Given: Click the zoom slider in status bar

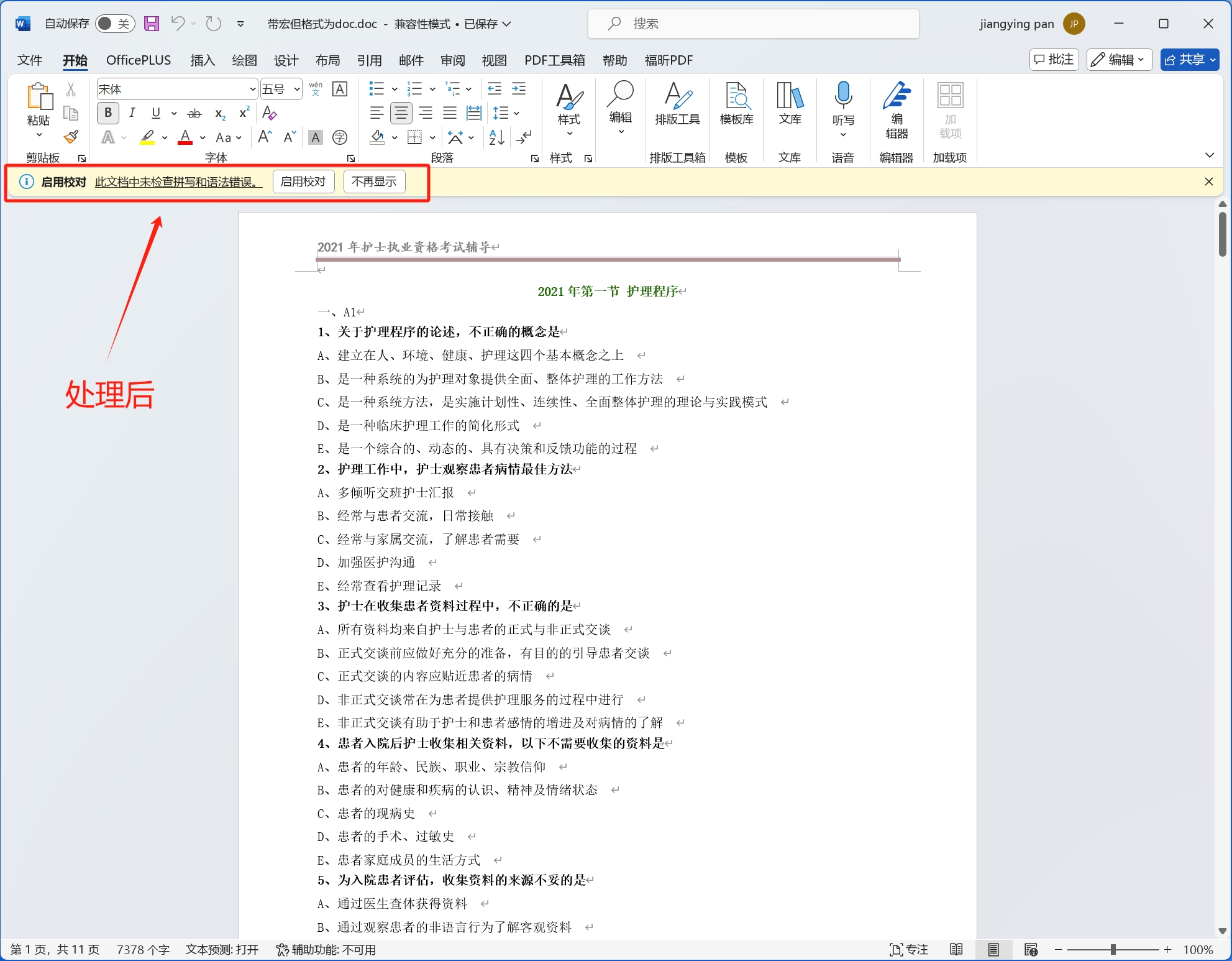Looking at the screenshot, I should point(1113,949).
